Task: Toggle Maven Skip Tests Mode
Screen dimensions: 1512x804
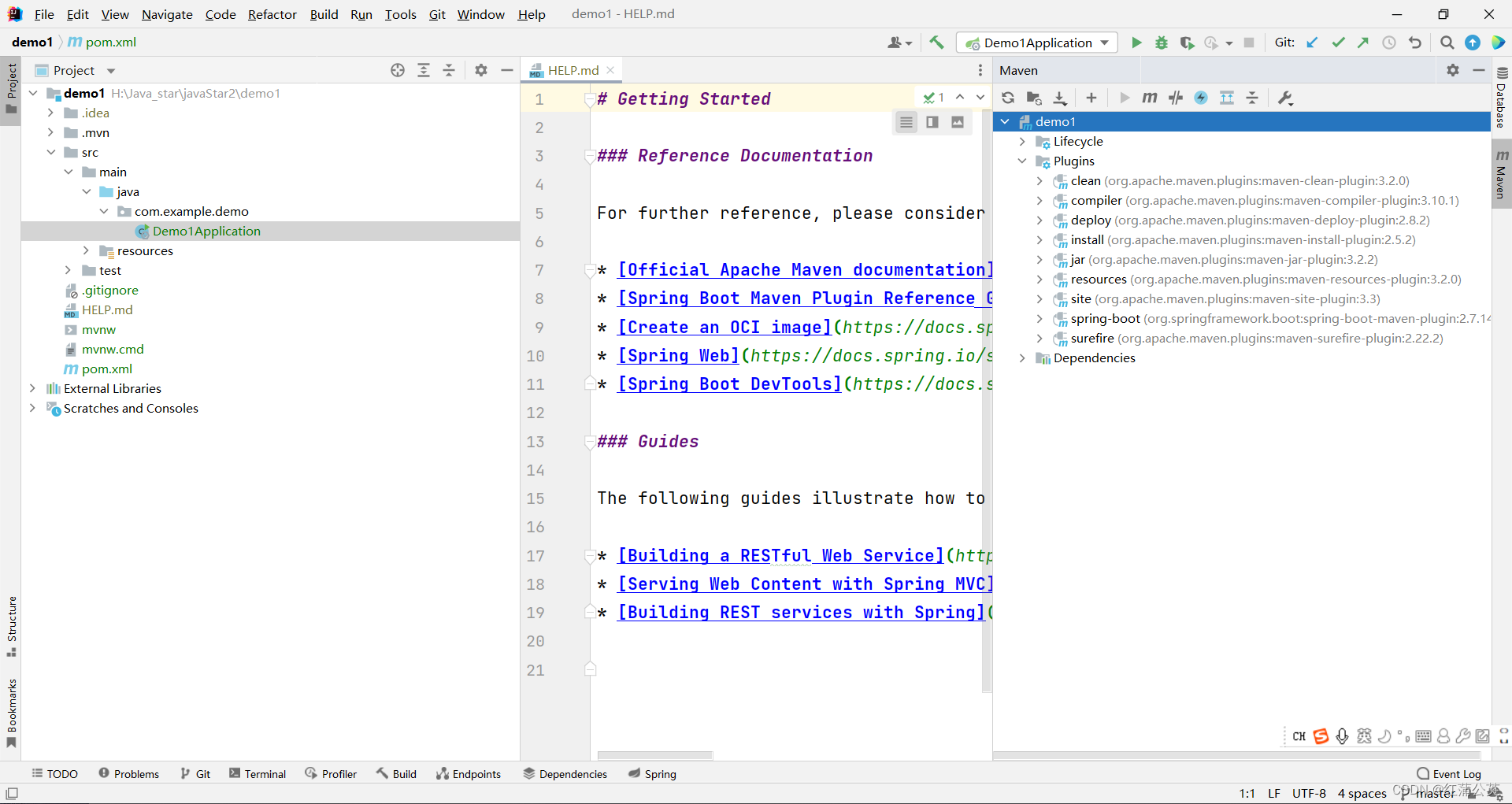Action: point(1201,98)
